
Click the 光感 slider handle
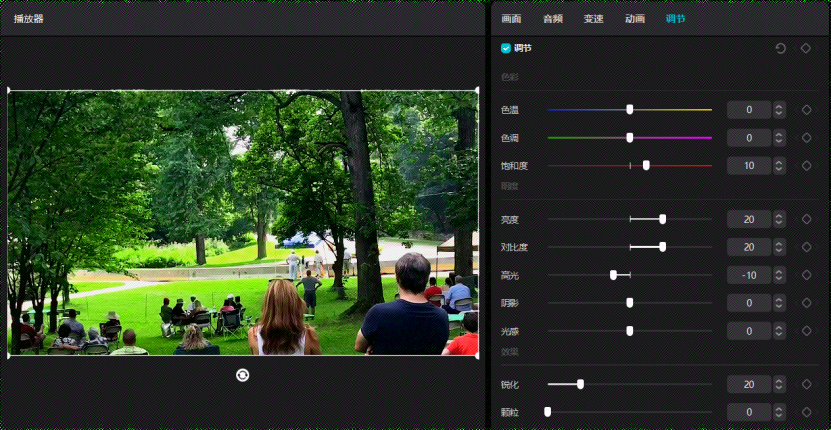[630, 331]
